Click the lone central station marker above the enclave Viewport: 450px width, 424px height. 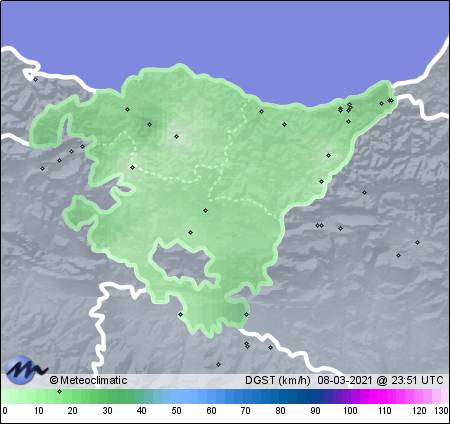(x=206, y=211)
